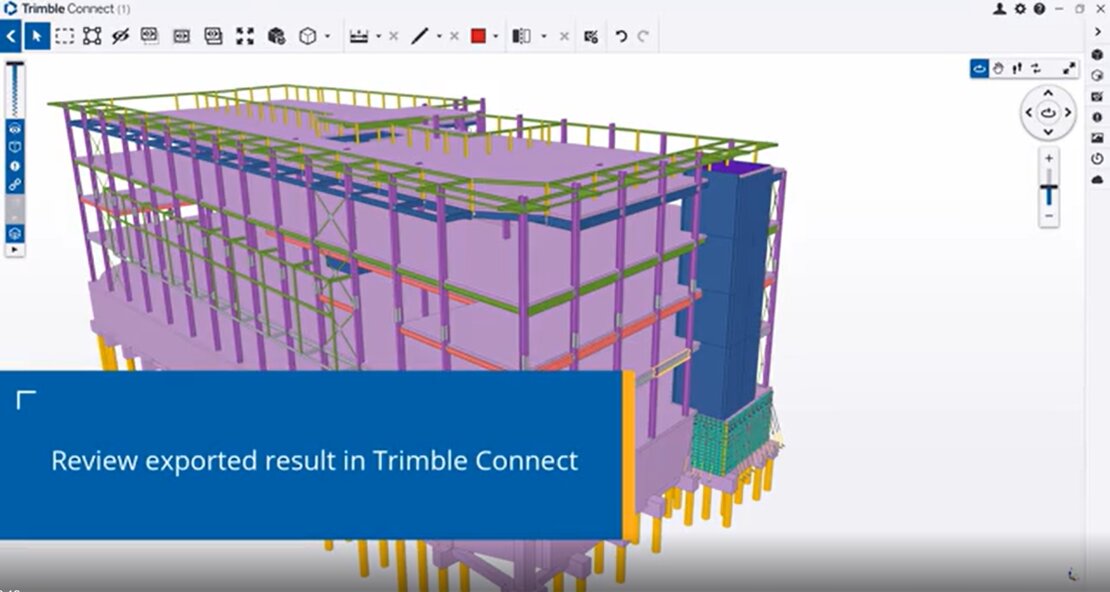
Task: Open the second right sidebar panel icon
Action: tap(1097, 75)
